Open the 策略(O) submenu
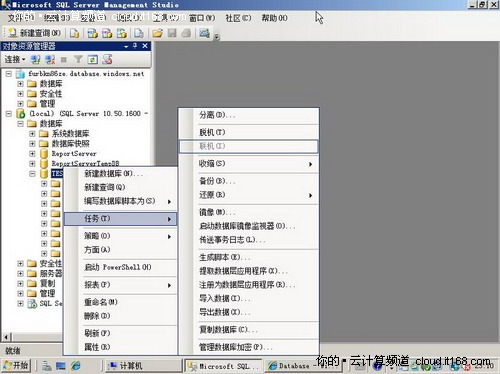This screenshot has height=374, width=500. (120, 236)
